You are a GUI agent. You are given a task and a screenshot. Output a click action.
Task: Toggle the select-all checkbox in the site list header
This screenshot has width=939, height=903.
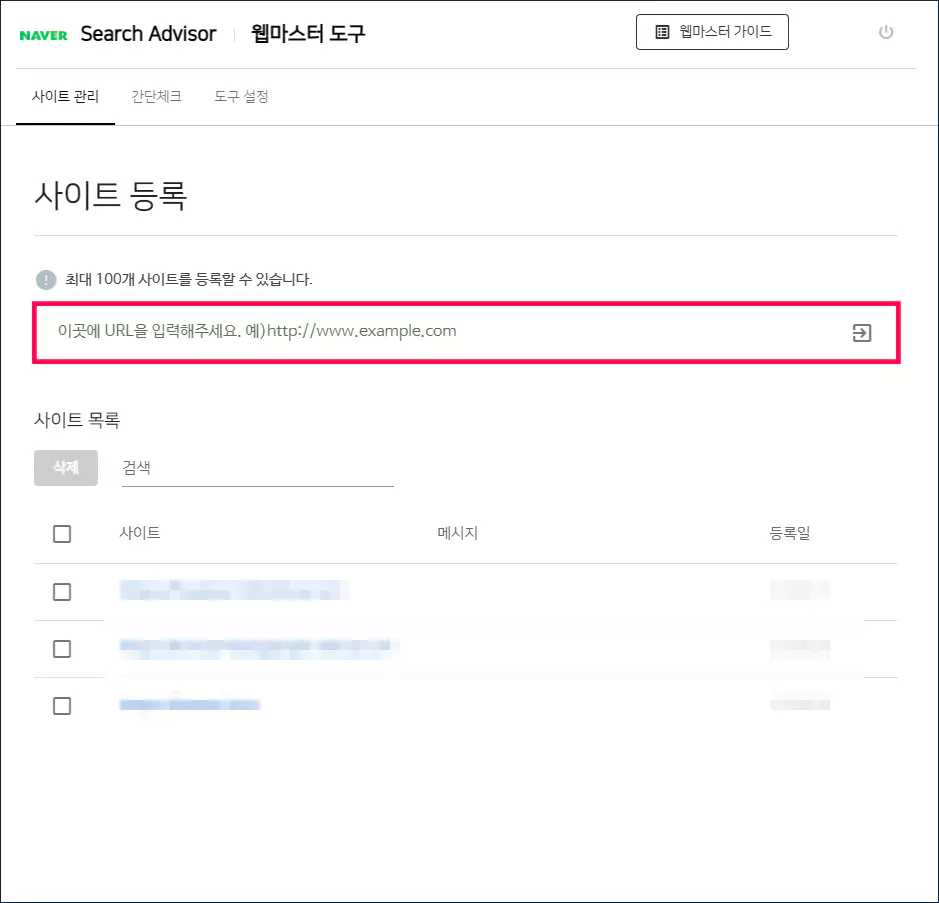[x=62, y=533]
